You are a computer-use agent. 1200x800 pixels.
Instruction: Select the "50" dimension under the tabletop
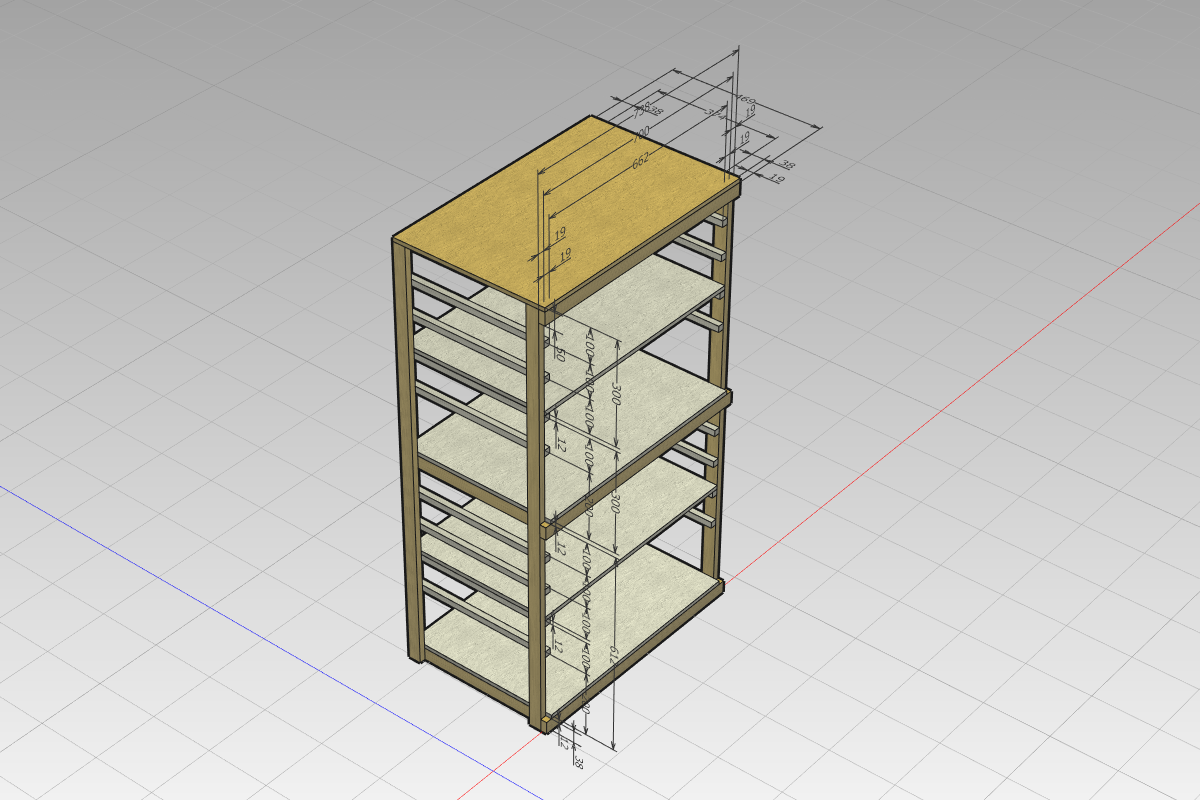coord(561,355)
